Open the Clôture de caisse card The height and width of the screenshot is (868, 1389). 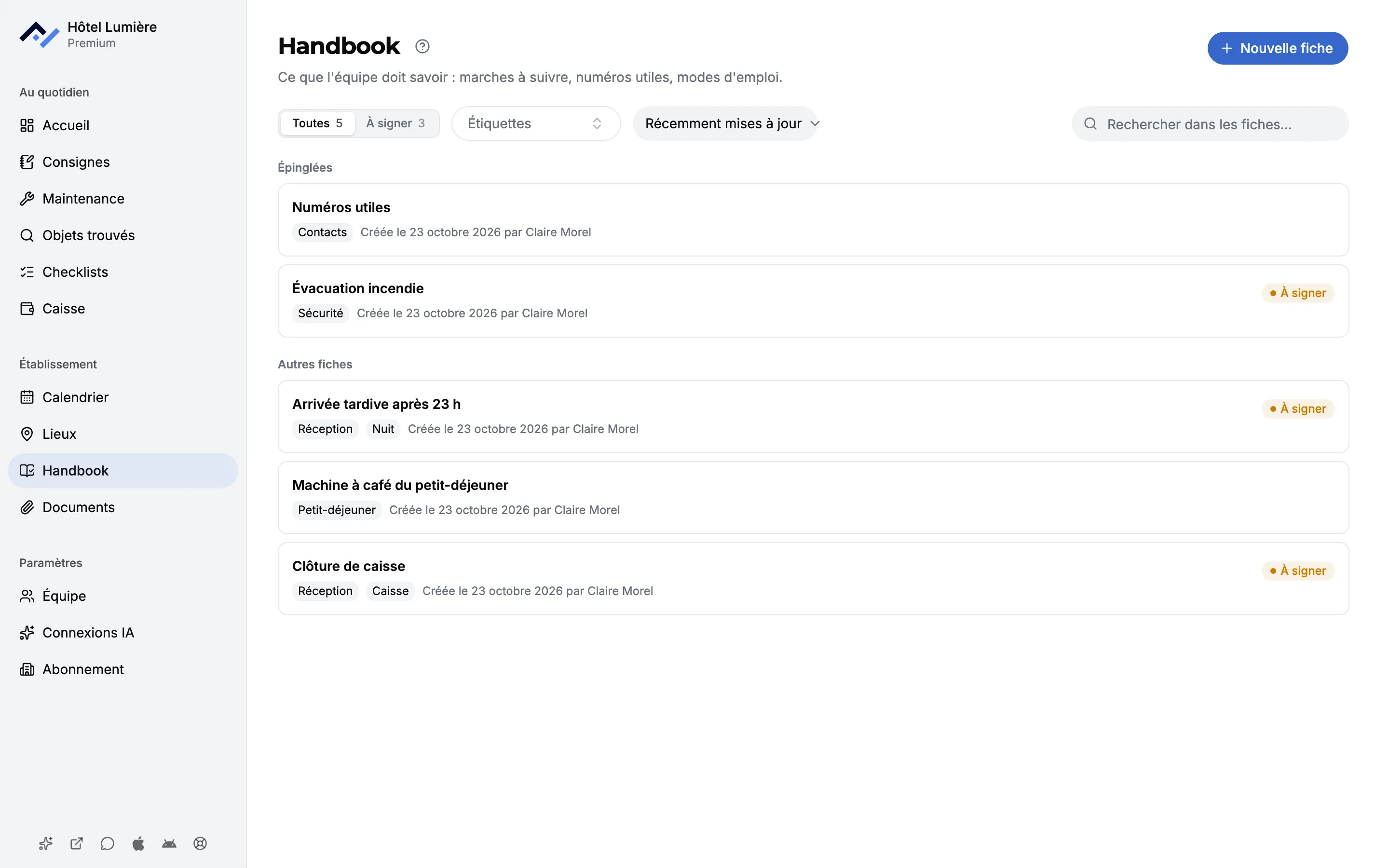click(x=813, y=579)
